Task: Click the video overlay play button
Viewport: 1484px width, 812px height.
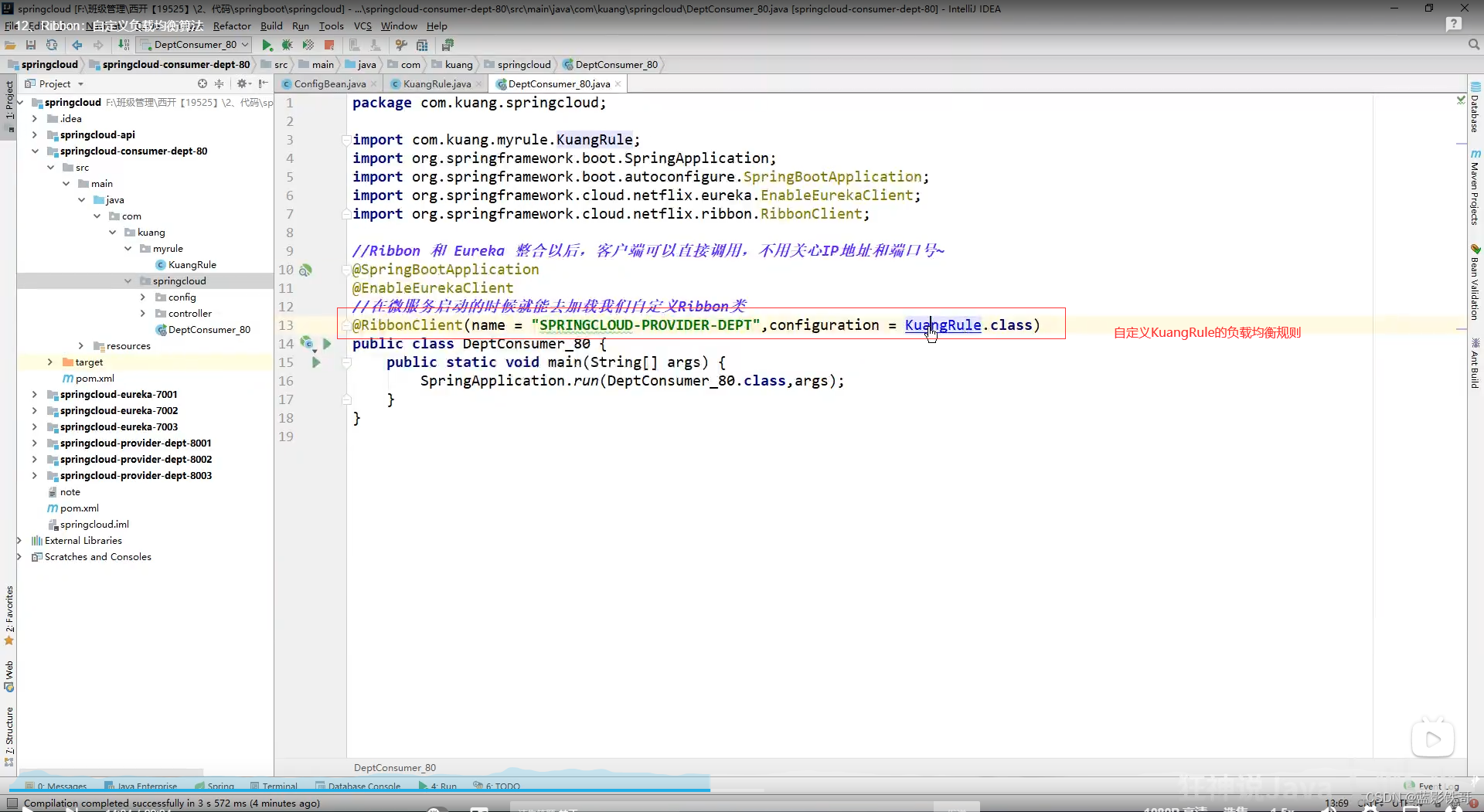Action: [1432, 739]
